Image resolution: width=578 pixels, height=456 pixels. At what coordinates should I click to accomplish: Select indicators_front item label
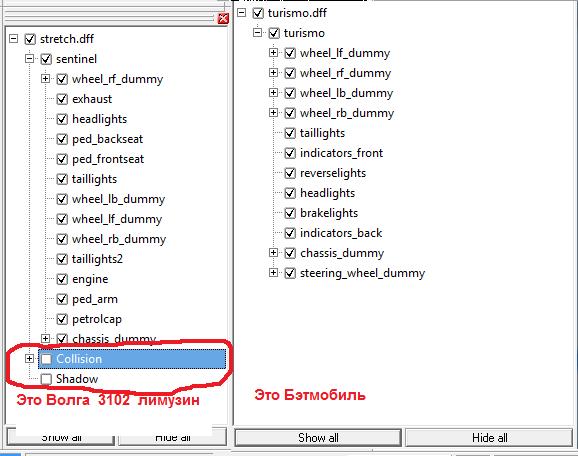coord(341,153)
